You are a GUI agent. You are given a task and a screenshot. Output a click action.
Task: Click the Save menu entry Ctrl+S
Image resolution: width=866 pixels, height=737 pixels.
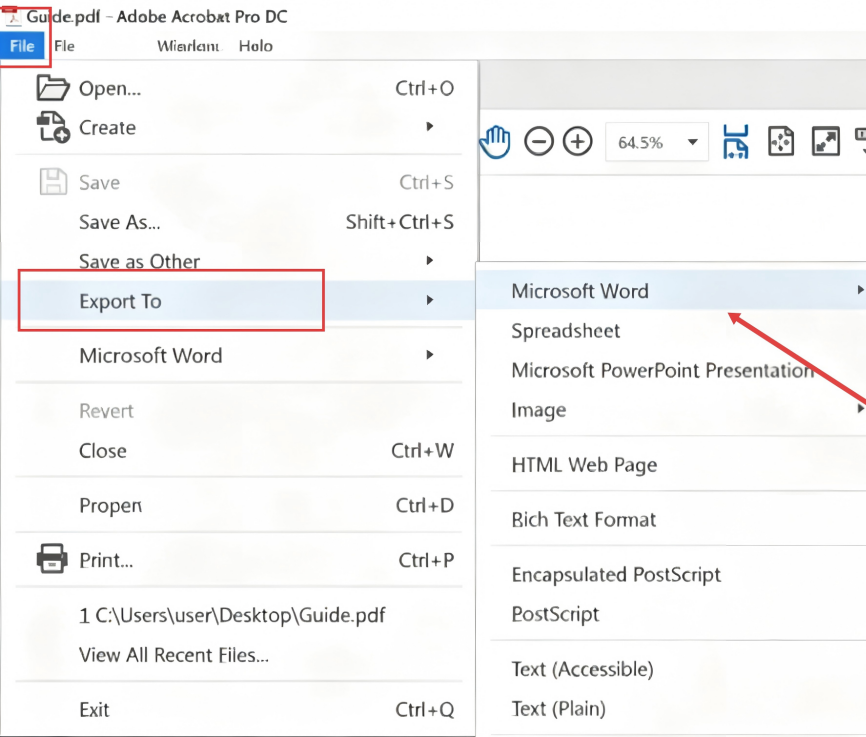point(238,182)
